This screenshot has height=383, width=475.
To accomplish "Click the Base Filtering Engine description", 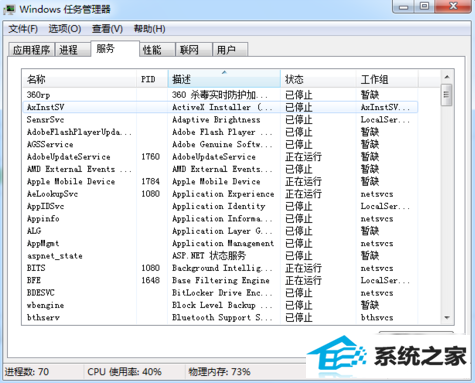I will click(x=221, y=280).
